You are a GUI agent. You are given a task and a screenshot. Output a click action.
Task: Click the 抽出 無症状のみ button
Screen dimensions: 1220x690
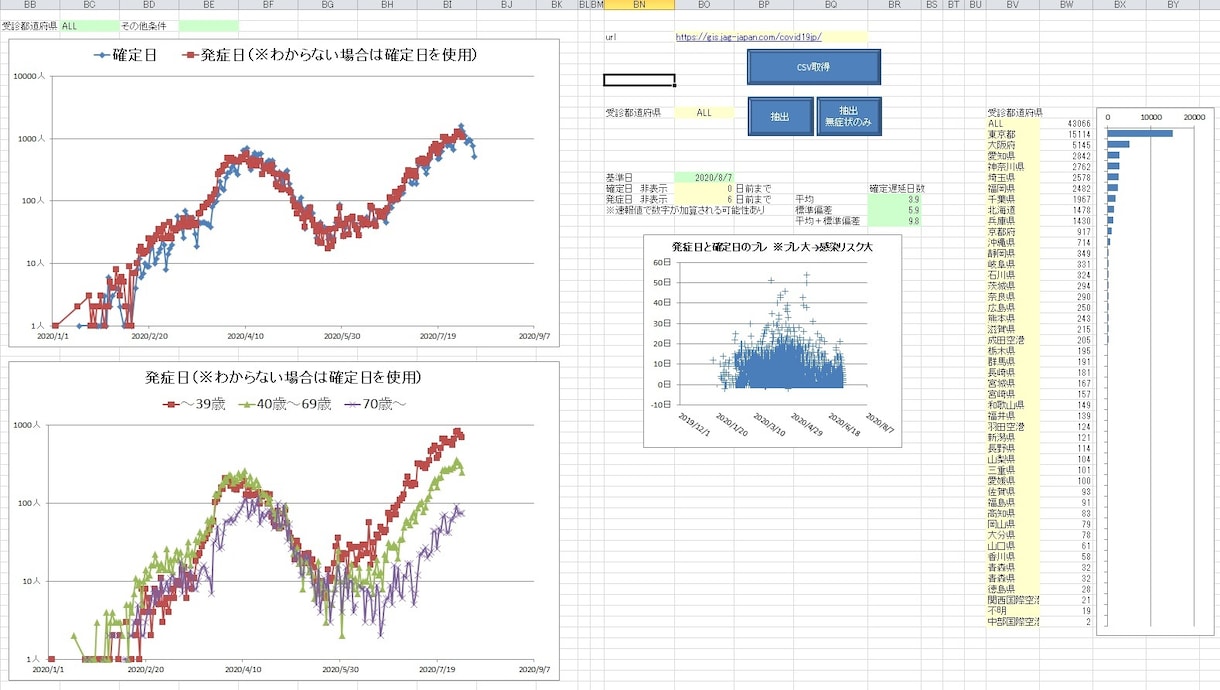pyautogui.click(x=848, y=116)
